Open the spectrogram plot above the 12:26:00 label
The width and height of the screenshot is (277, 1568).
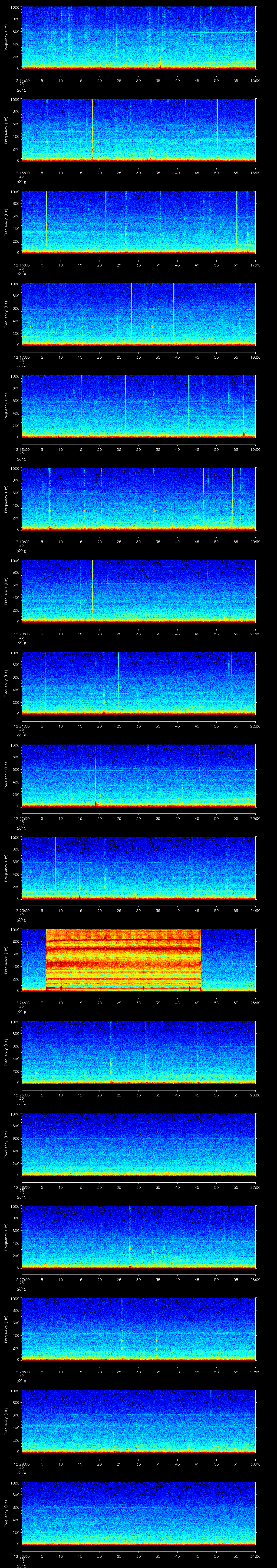138,1145
